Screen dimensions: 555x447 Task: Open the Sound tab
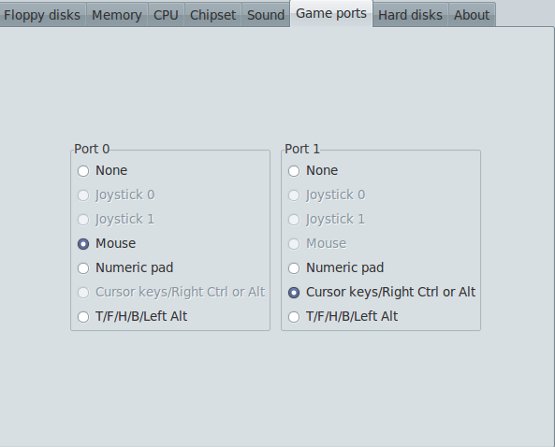(266, 15)
